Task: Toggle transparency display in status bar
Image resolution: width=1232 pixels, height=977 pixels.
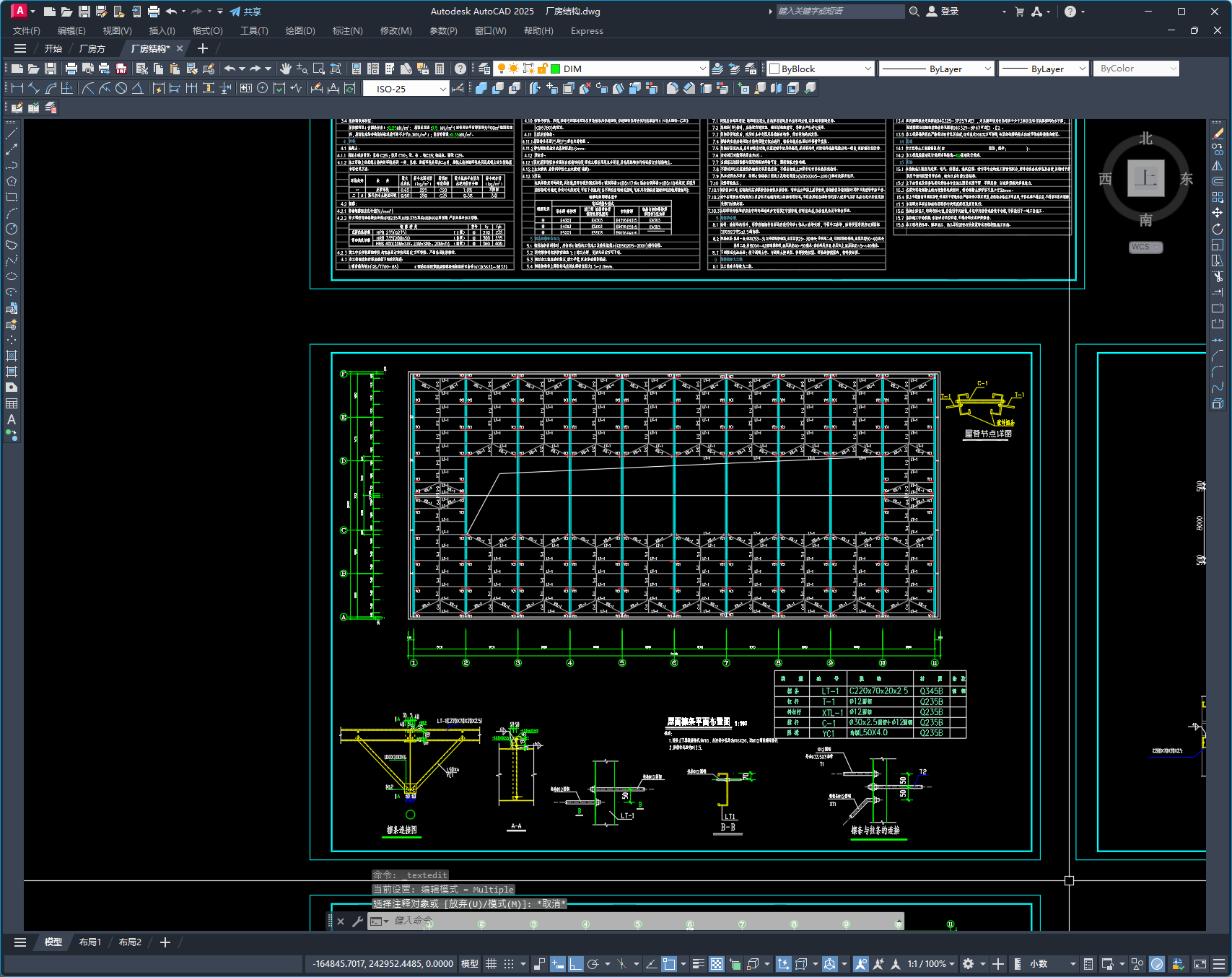Action: 717,964
